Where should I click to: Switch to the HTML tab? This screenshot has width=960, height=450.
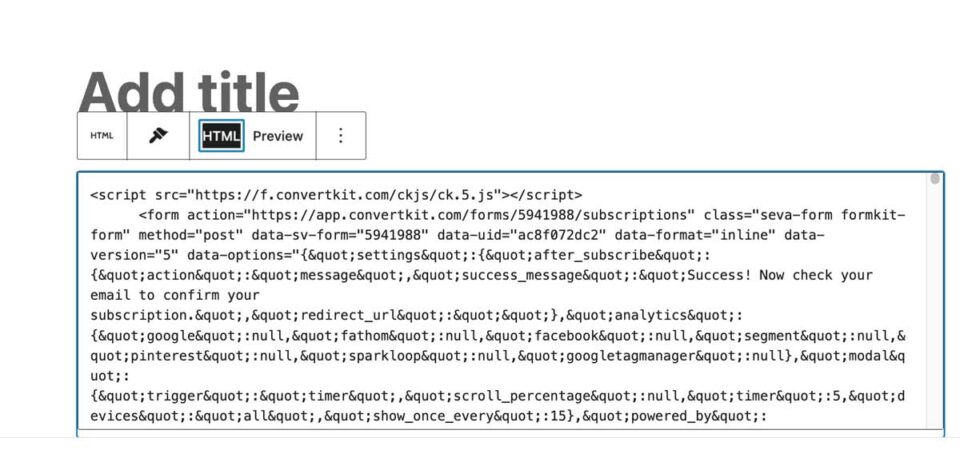coord(221,136)
